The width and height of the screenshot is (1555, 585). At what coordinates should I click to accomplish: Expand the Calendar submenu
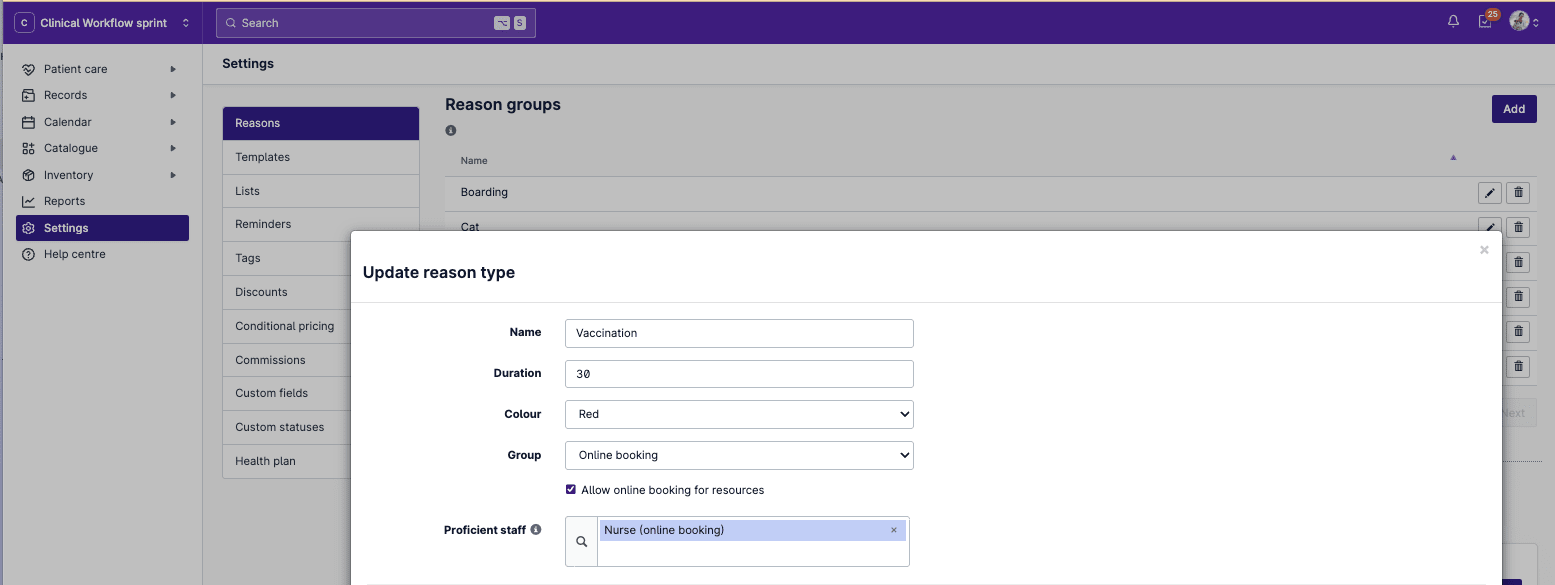pos(173,122)
